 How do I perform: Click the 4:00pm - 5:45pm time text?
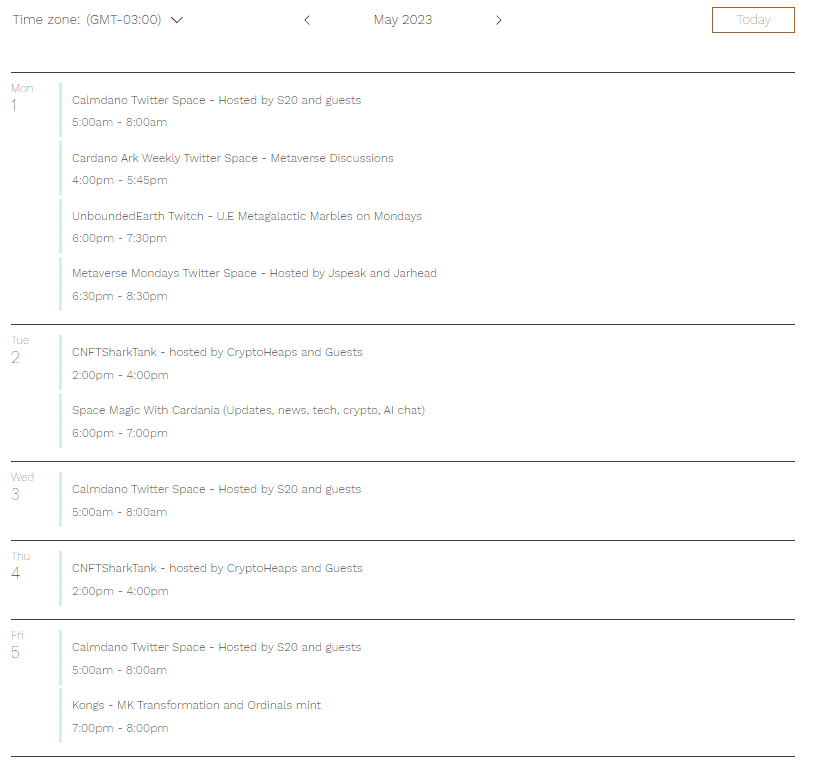click(x=120, y=180)
